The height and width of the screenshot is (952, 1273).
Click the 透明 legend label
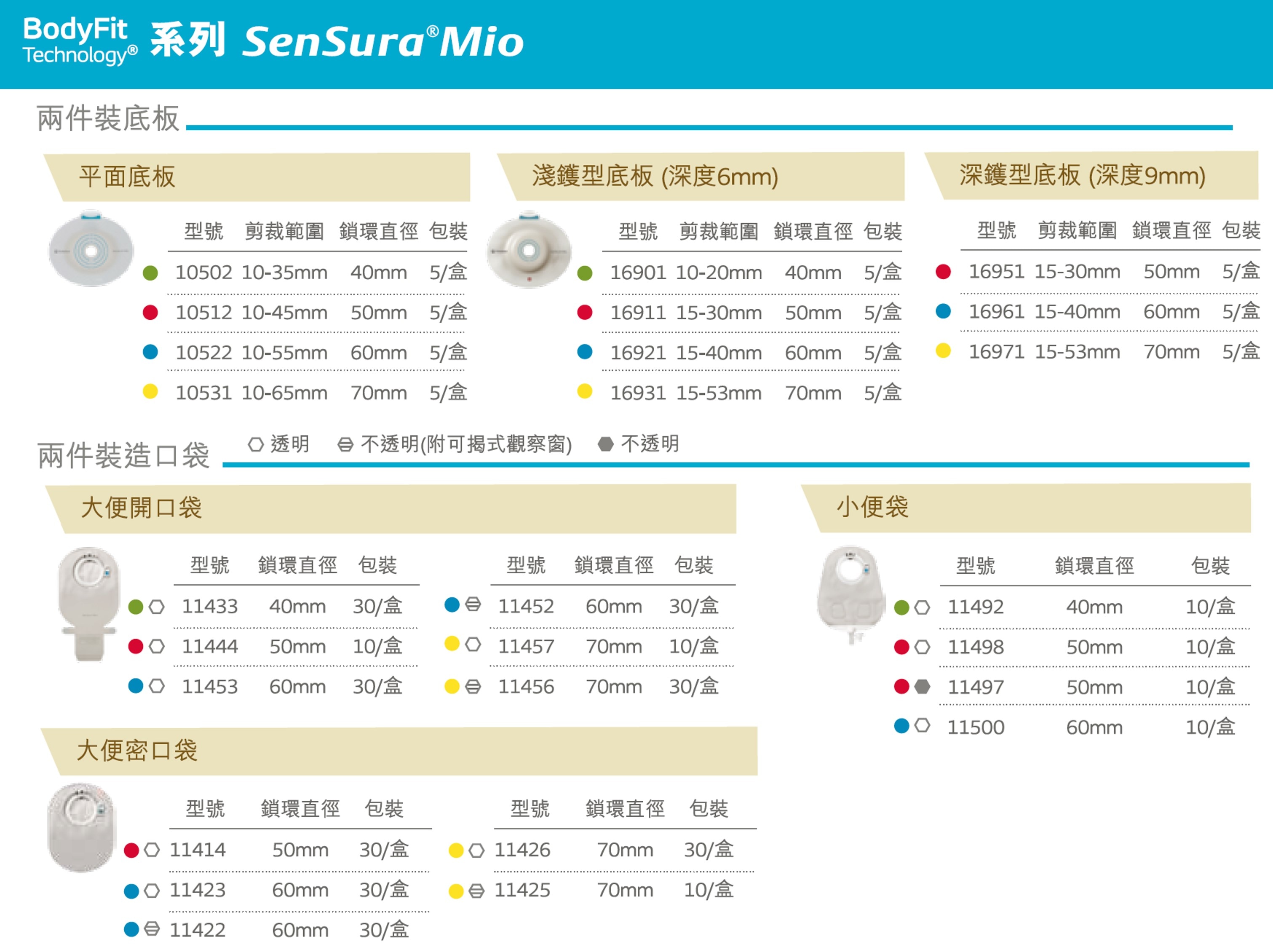click(x=290, y=444)
